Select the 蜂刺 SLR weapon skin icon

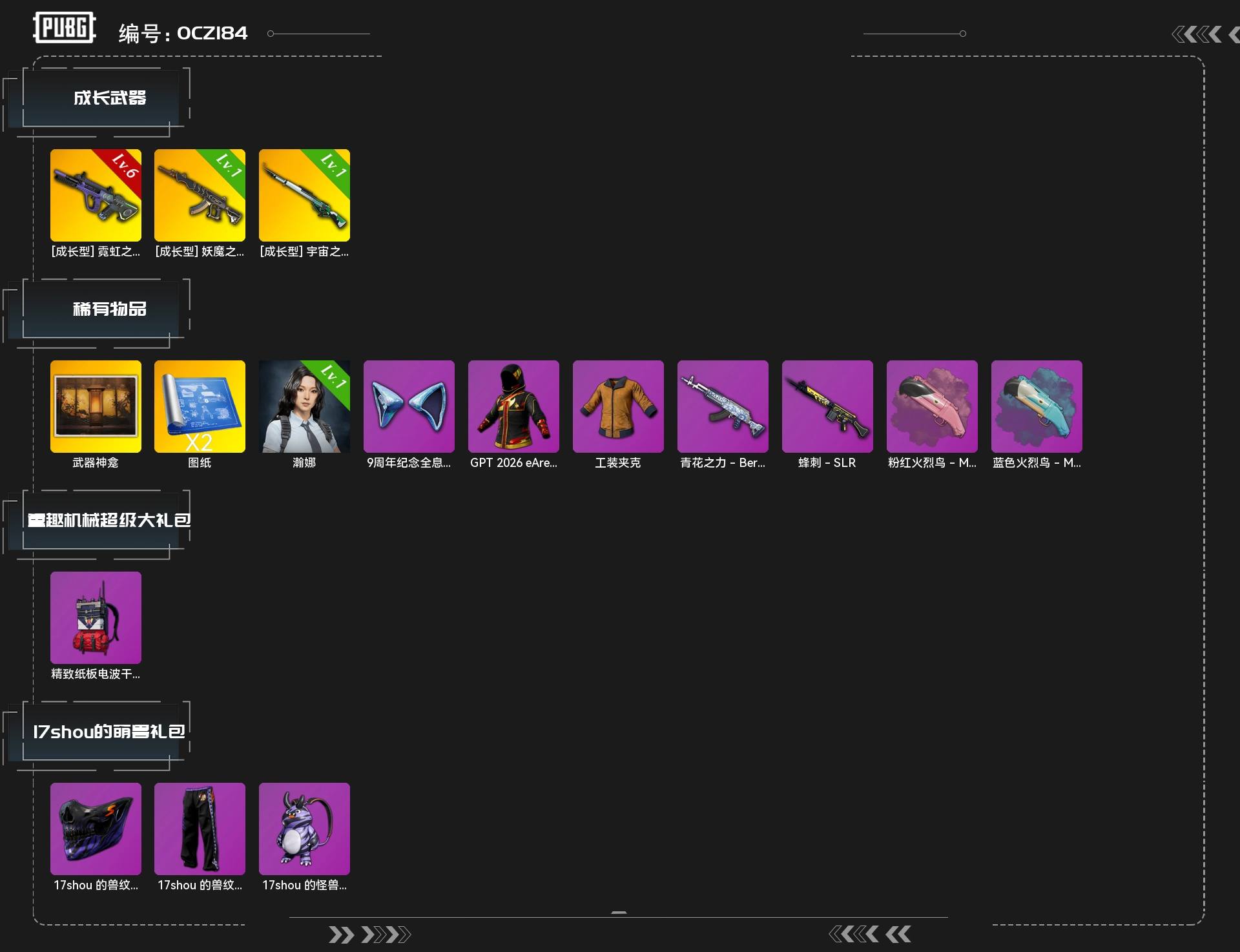pos(827,406)
